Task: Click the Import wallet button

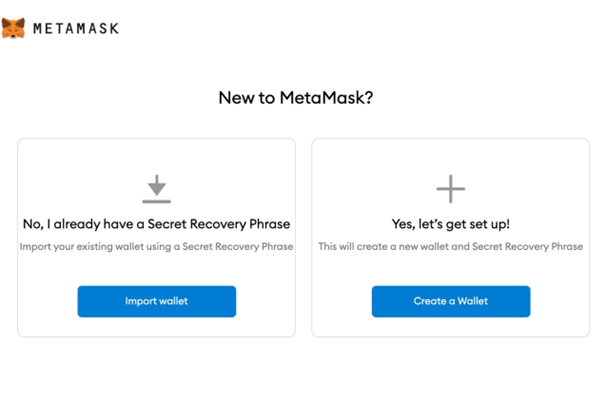Action: point(157,301)
